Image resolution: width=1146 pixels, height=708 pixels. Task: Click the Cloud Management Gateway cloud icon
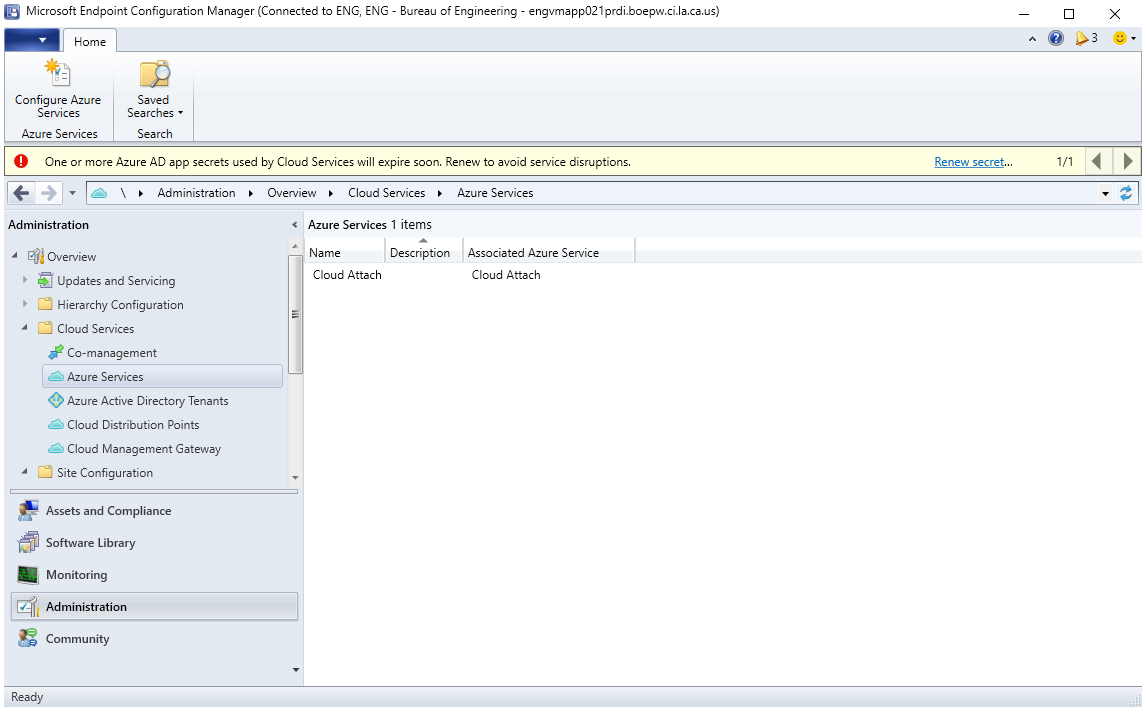[x=56, y=448]
